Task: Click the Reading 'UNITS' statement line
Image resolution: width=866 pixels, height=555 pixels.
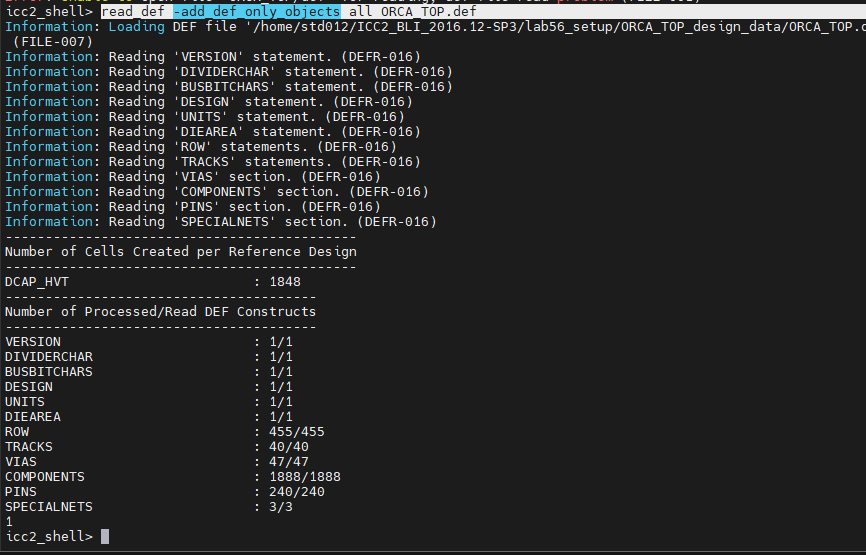Action: 205,117
